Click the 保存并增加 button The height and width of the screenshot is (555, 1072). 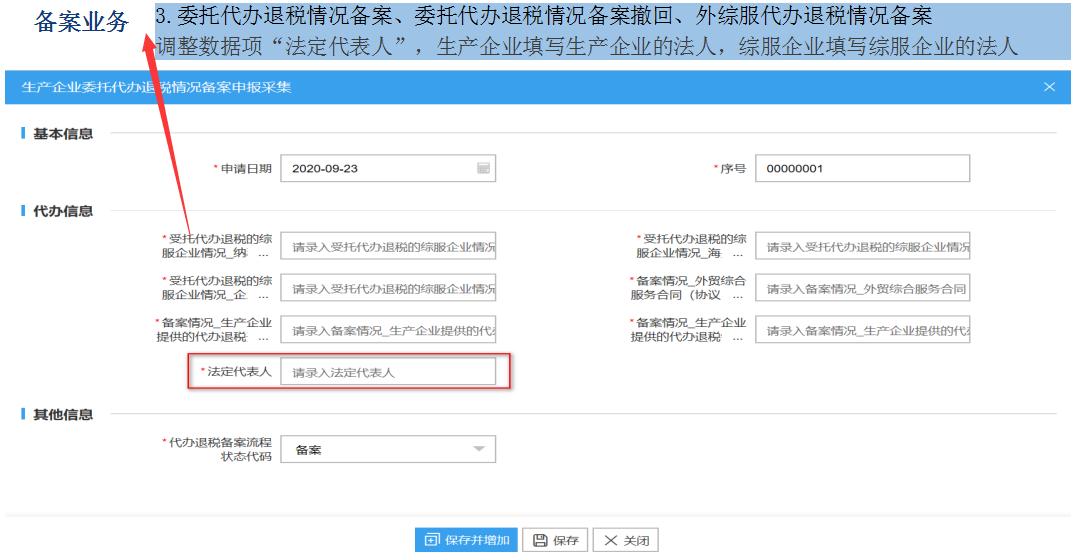[466, 540]
